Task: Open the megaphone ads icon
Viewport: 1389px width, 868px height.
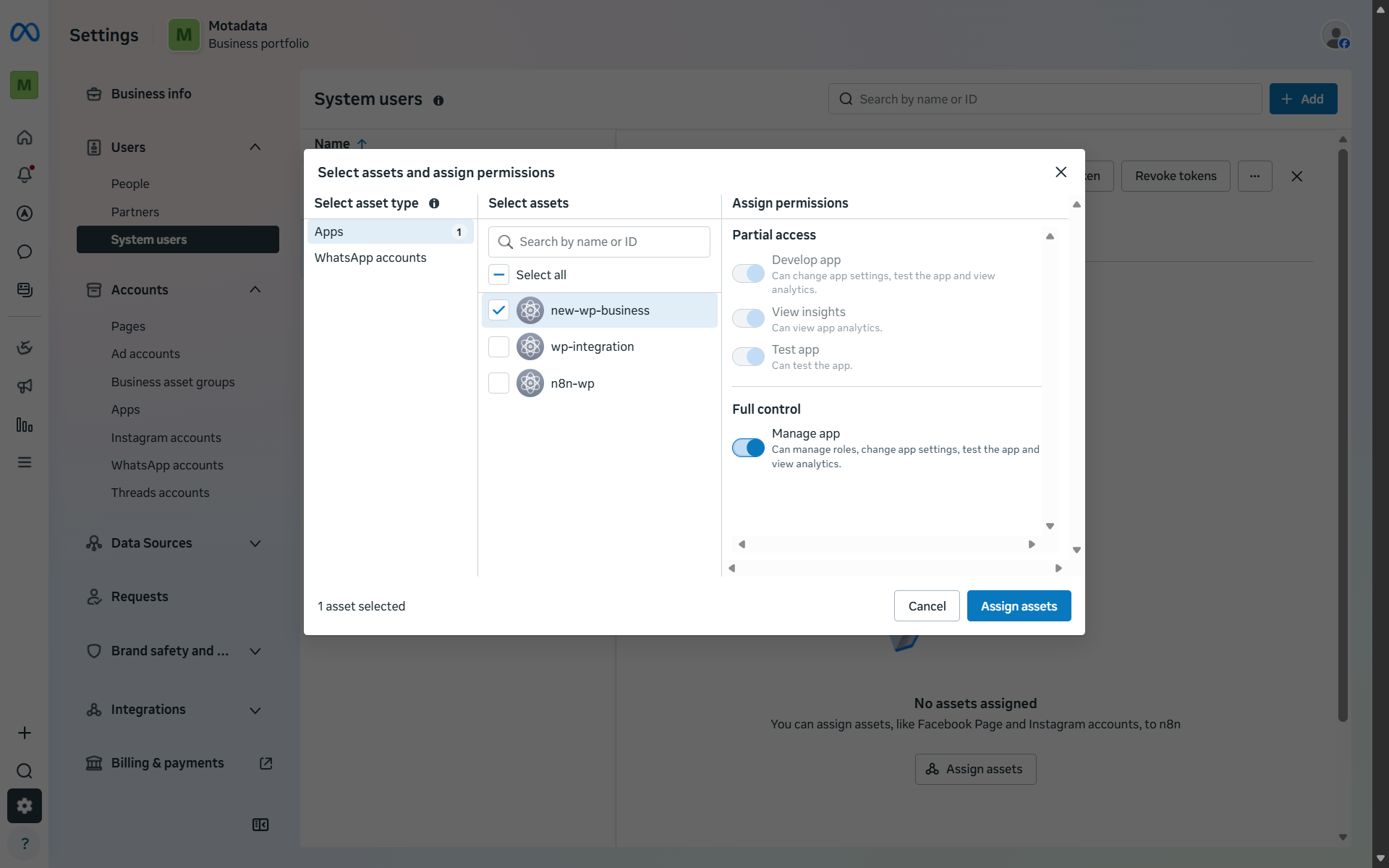Action: pyautogui.click(x=25, y=386)
